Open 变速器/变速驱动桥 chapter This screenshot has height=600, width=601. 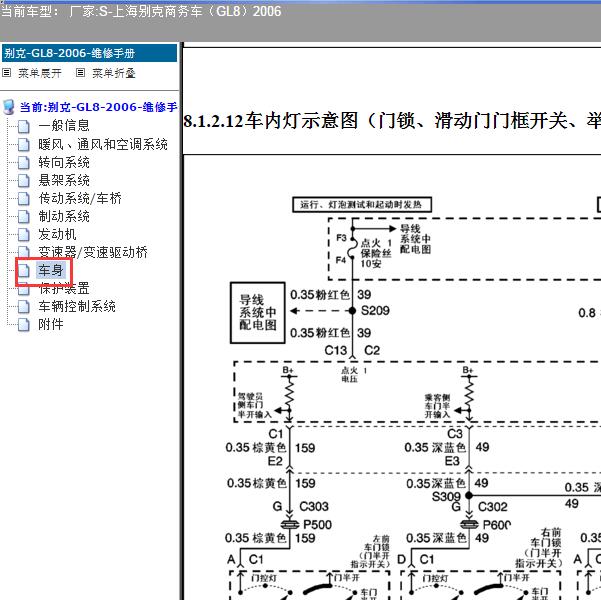[93, 252]
